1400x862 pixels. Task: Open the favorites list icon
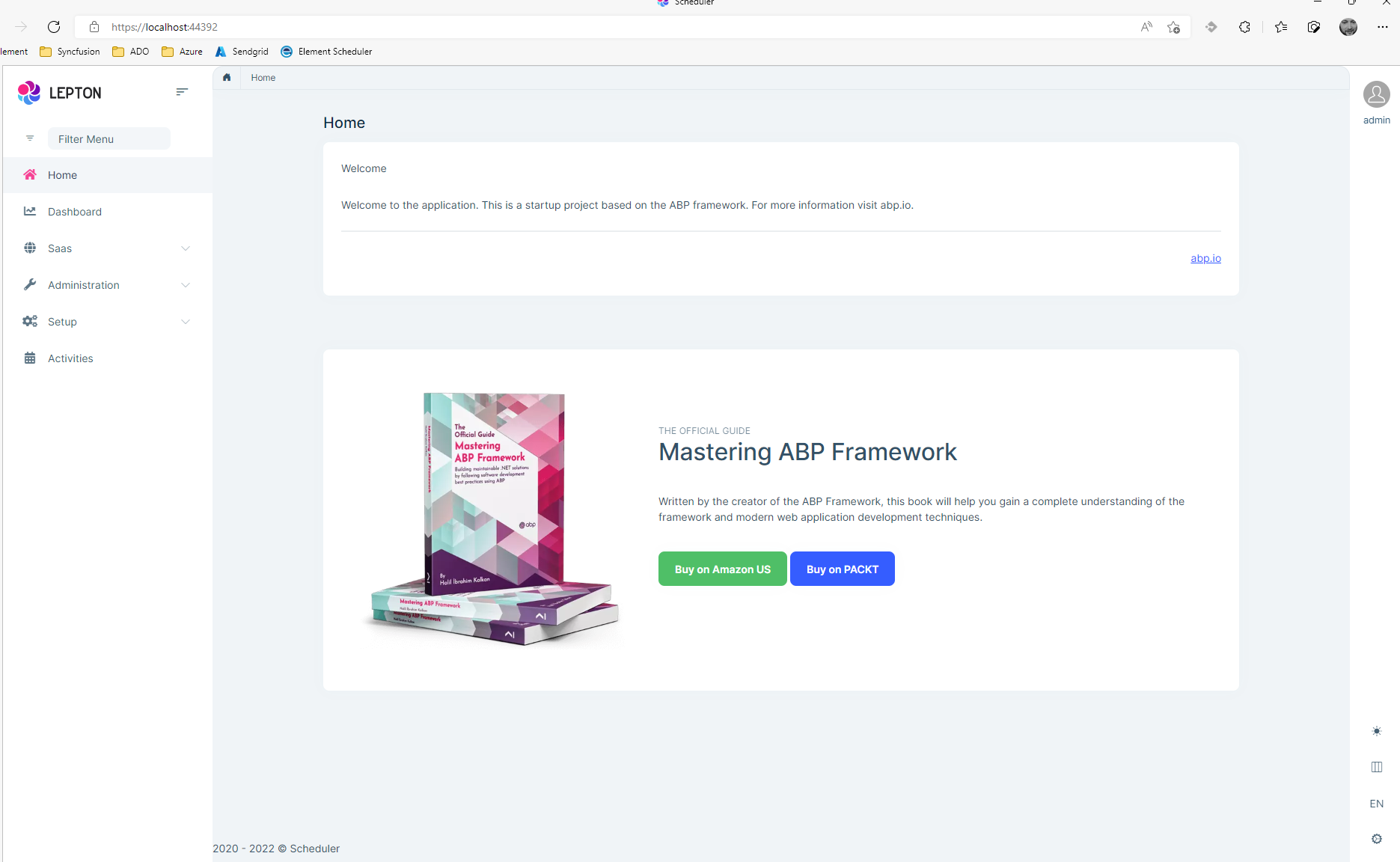pos(1281,27)
